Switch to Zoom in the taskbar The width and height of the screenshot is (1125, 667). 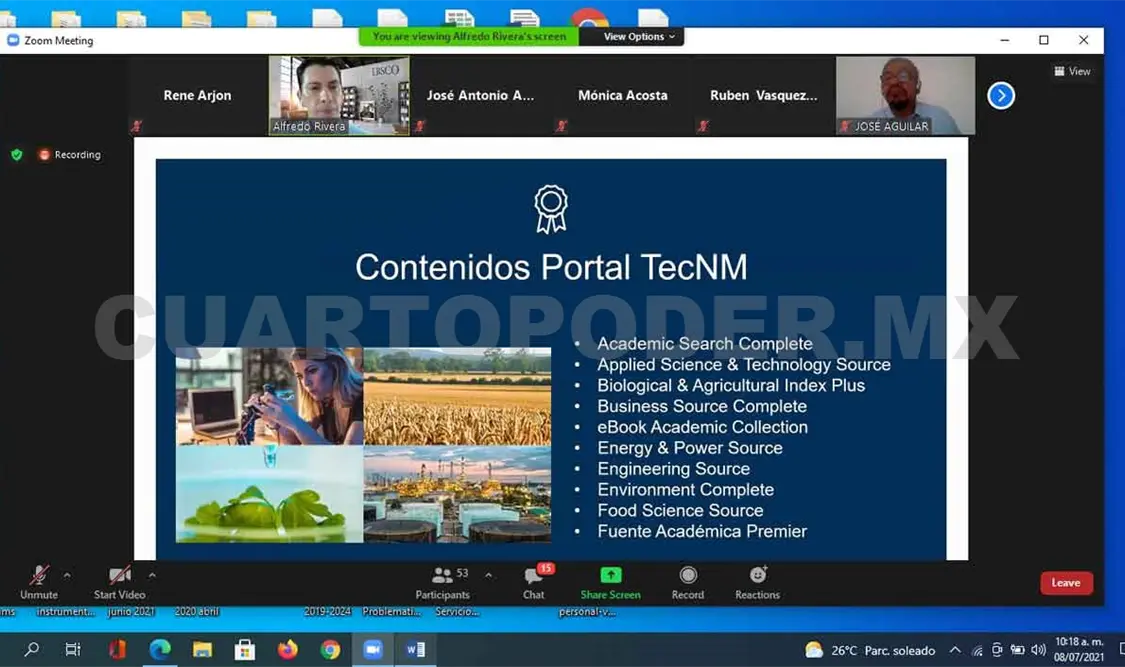click(x=372, y=650)
